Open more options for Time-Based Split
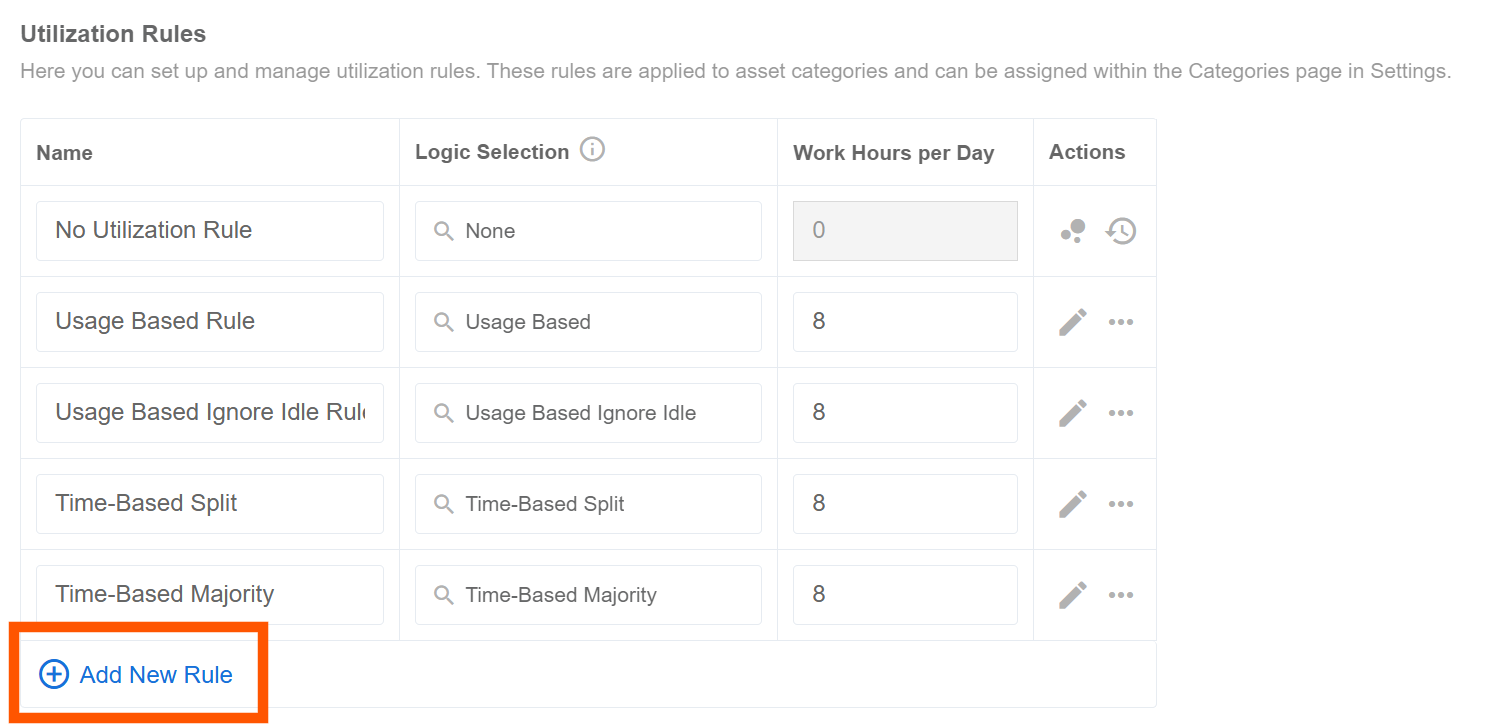Screen dimensions: 1489x724 [x=1121, y=504]
